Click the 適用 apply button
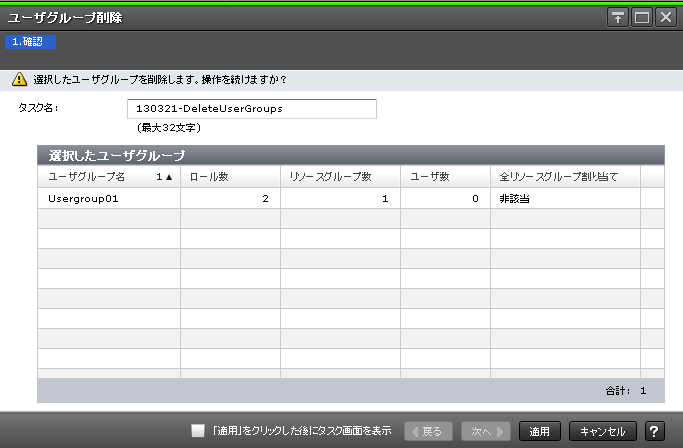This screenshot has height=448, width=683. (539, 431)
